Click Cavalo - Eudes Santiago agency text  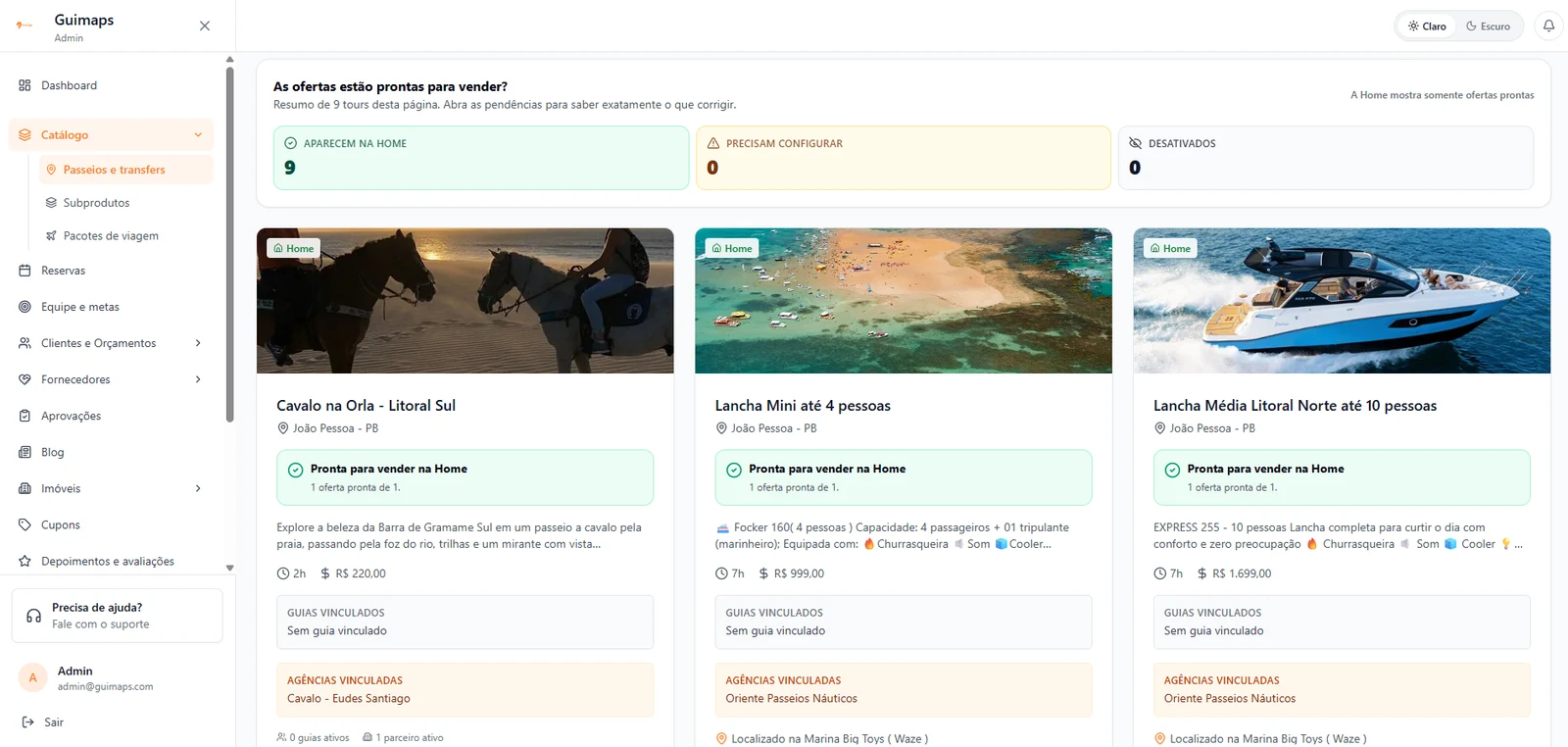pos(349,699)
